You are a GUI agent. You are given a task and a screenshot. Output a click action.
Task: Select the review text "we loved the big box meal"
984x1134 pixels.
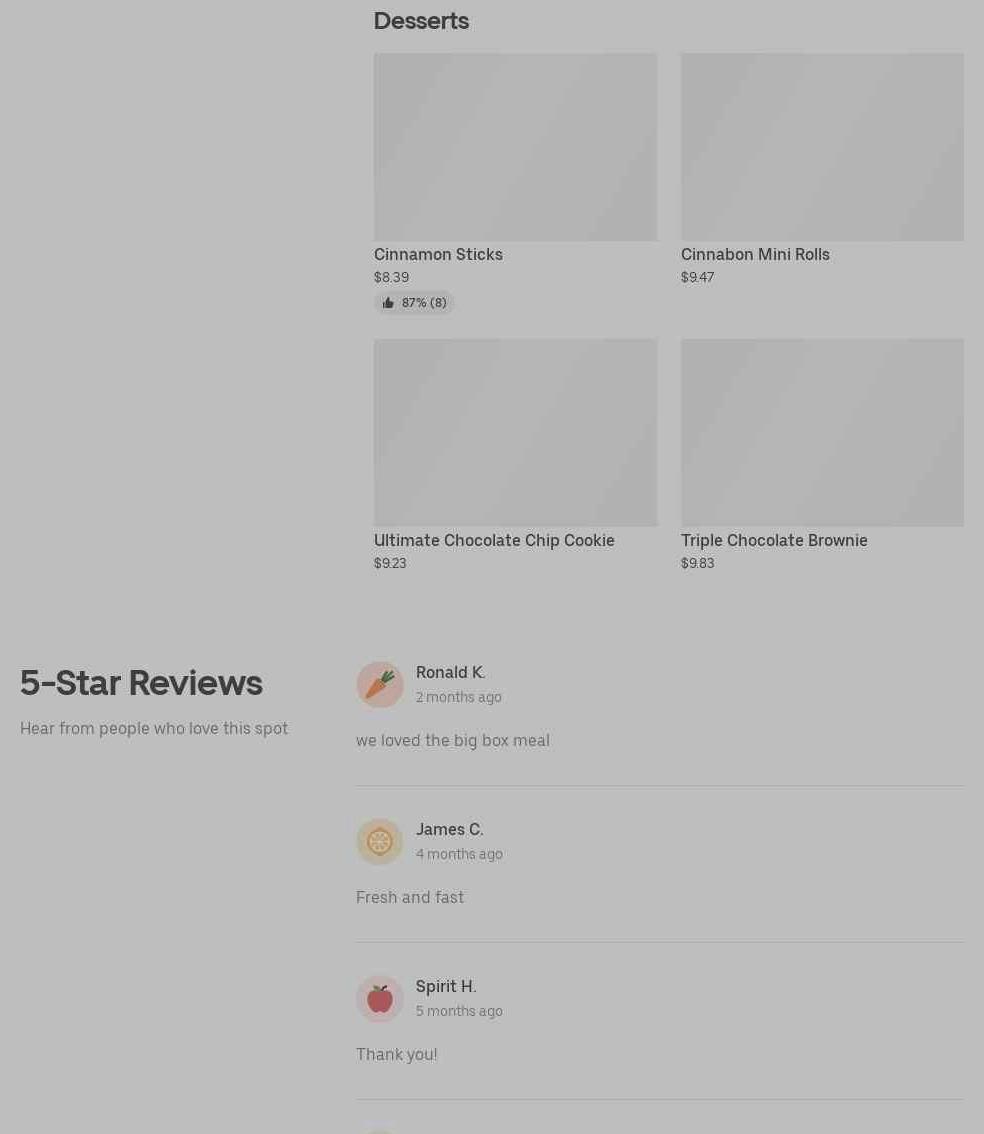click(453, 741)
